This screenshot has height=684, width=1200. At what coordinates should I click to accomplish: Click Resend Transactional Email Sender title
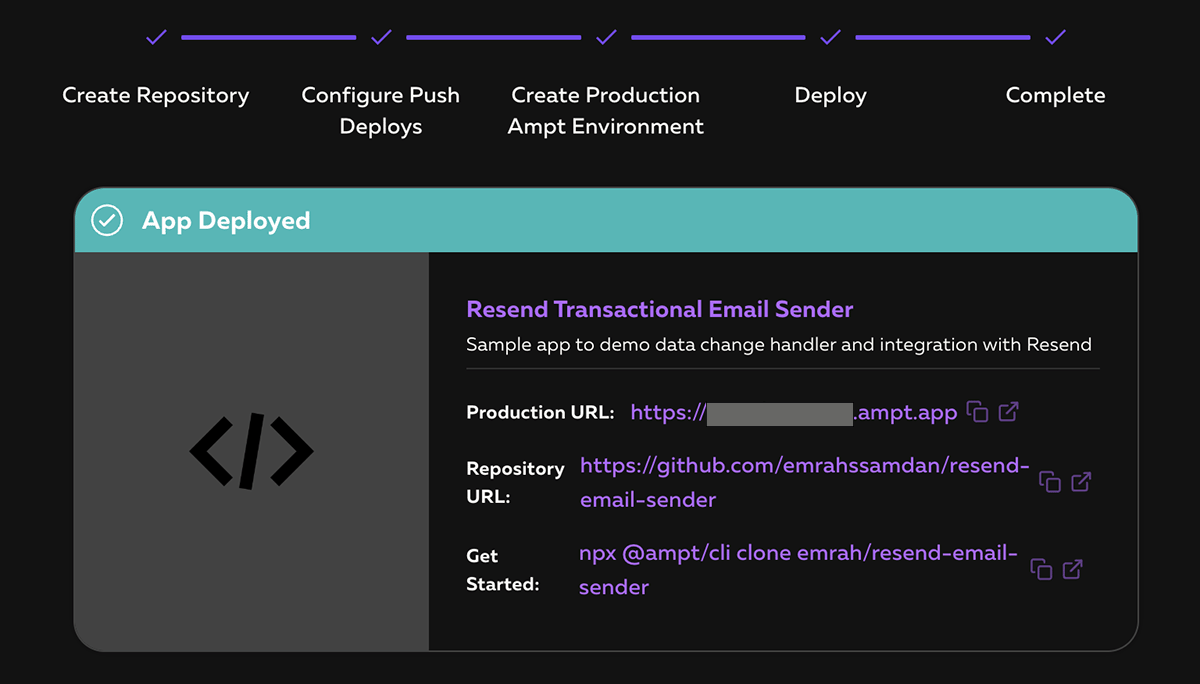pos(660,309)
